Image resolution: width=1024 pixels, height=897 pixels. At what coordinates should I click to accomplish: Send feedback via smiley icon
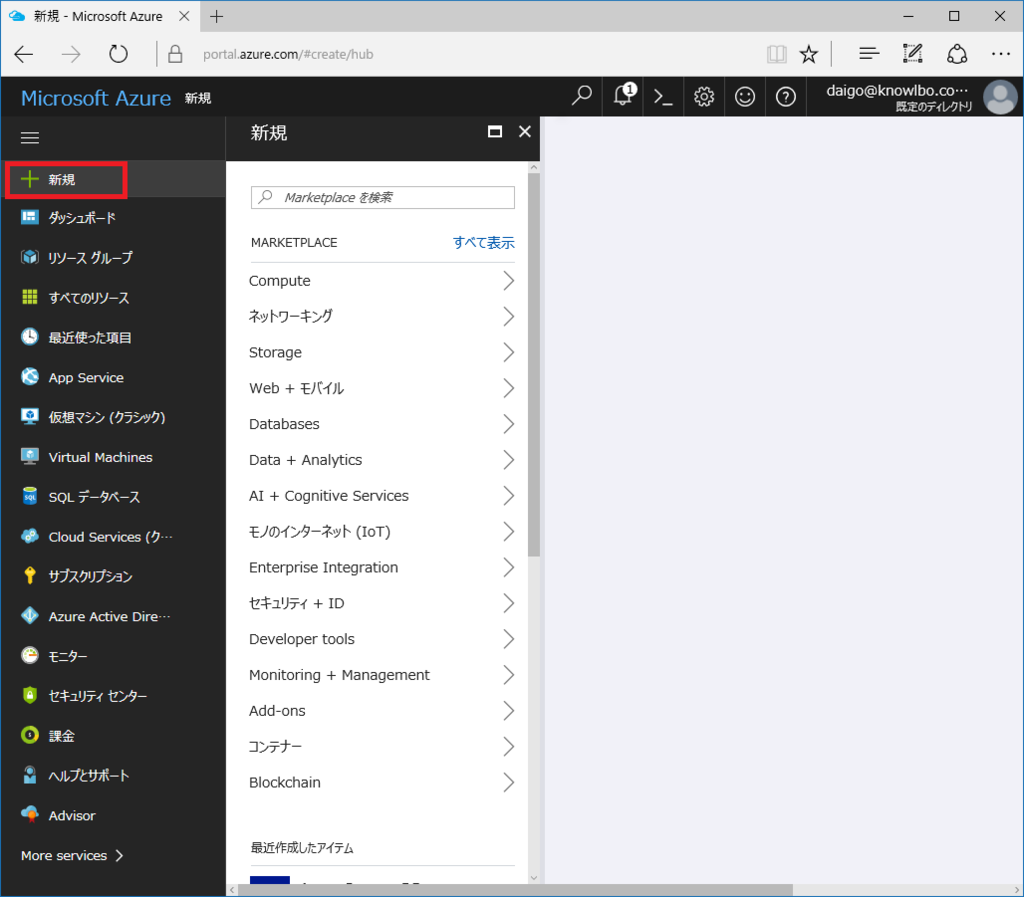[744, 97]
